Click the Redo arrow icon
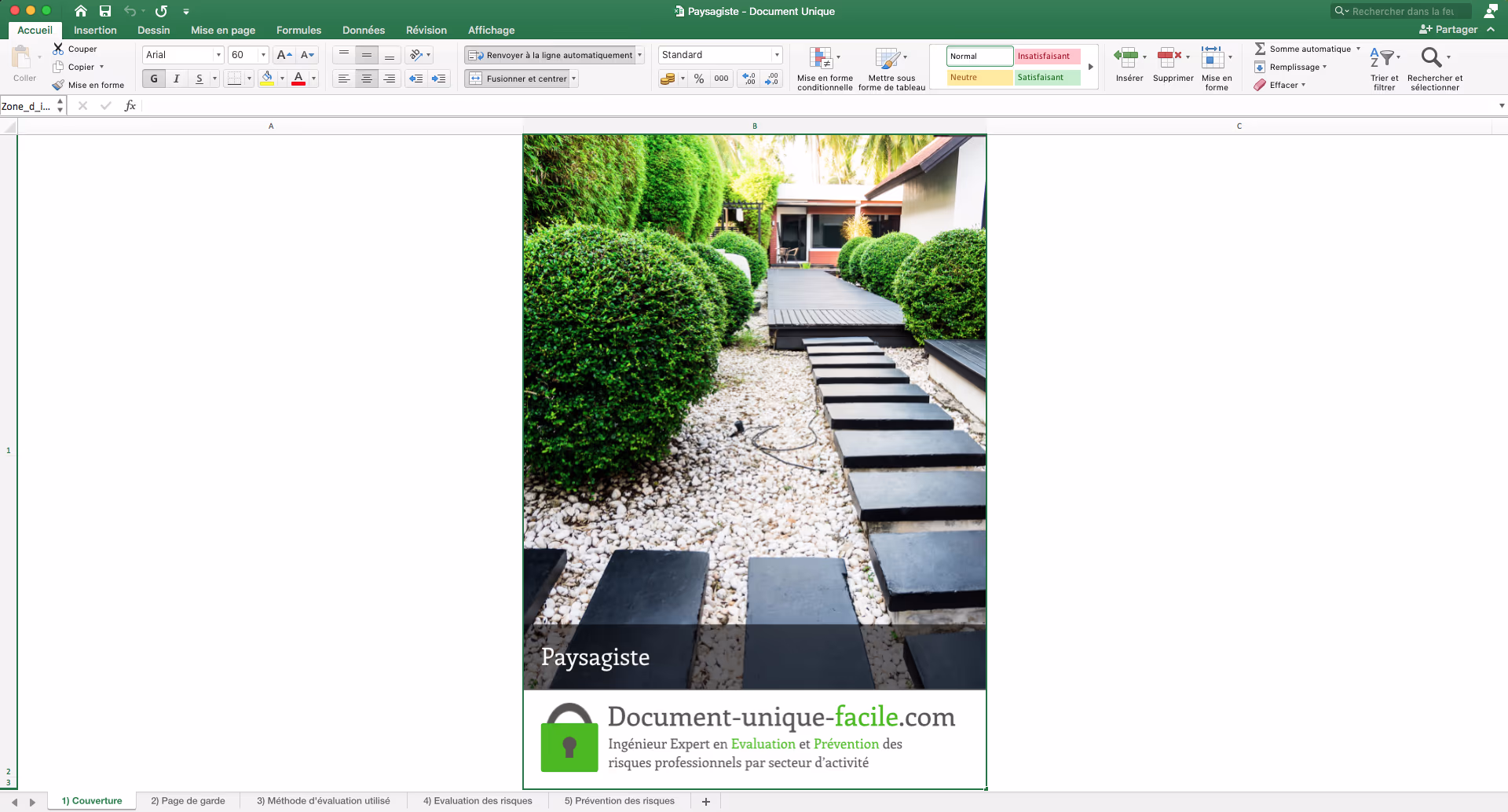This screenshot has width=1508, height=812. coord(161,11)
